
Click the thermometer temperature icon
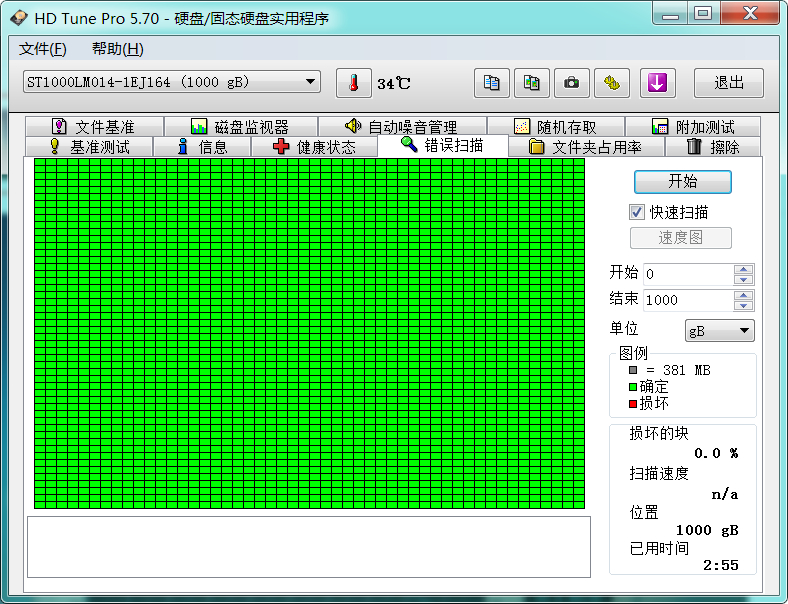[354, 83]
